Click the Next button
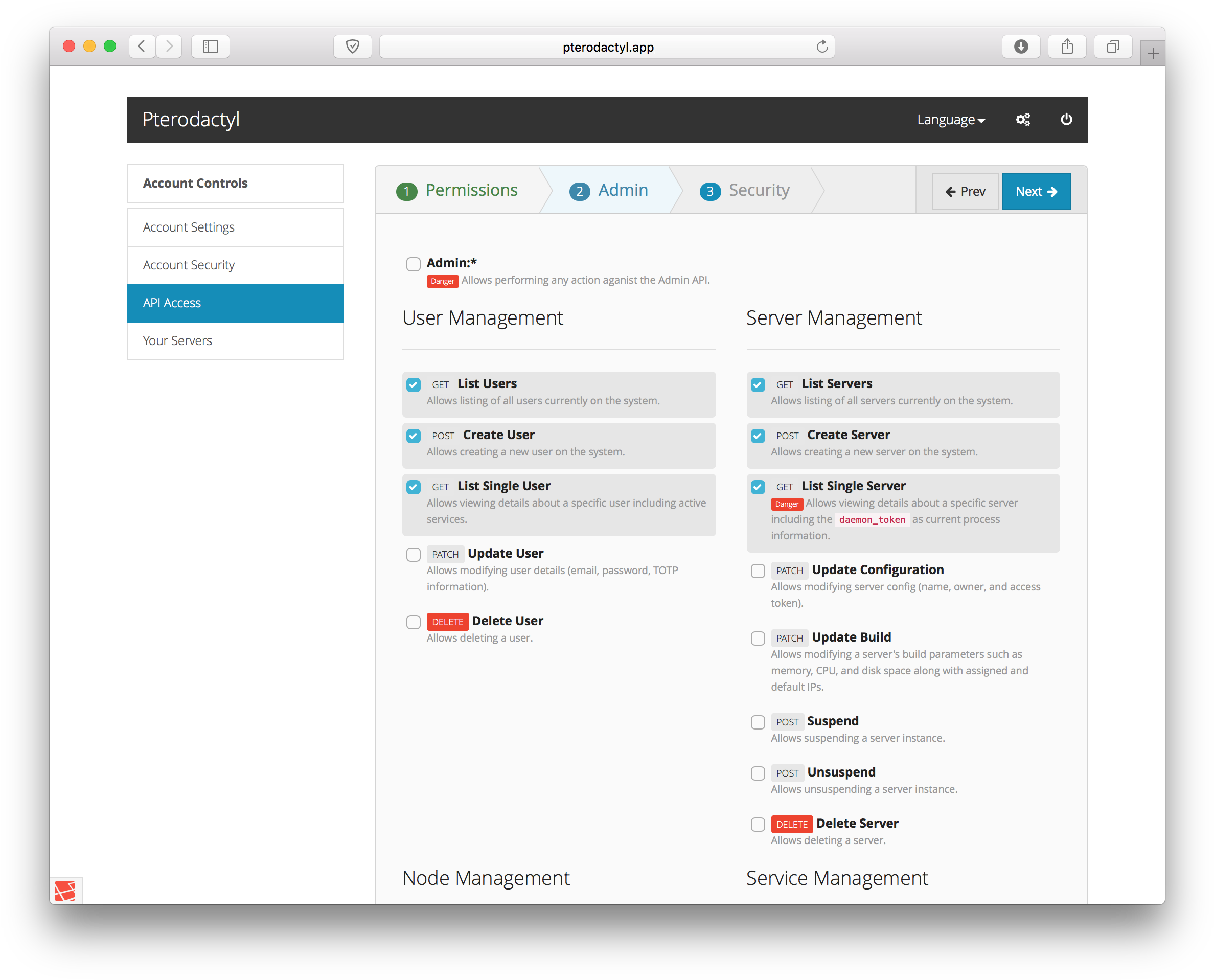Image resolution: width=1214 pixels, height=980 pixels. coord(1036,191)
